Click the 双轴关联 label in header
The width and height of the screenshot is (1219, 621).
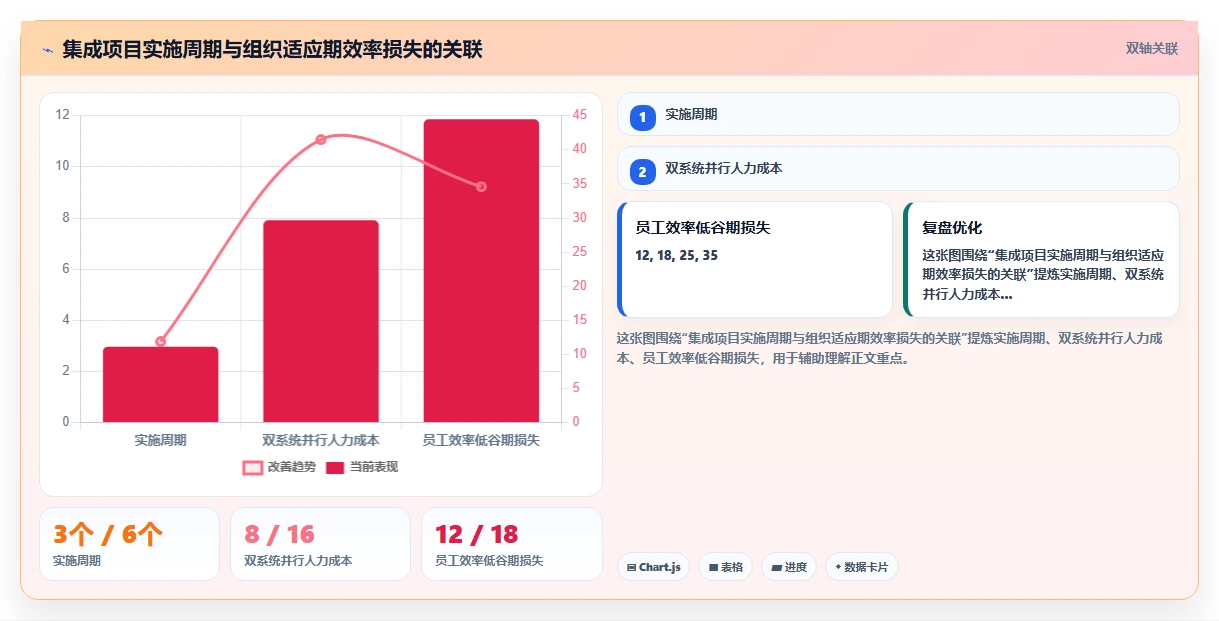(1151, 49)
